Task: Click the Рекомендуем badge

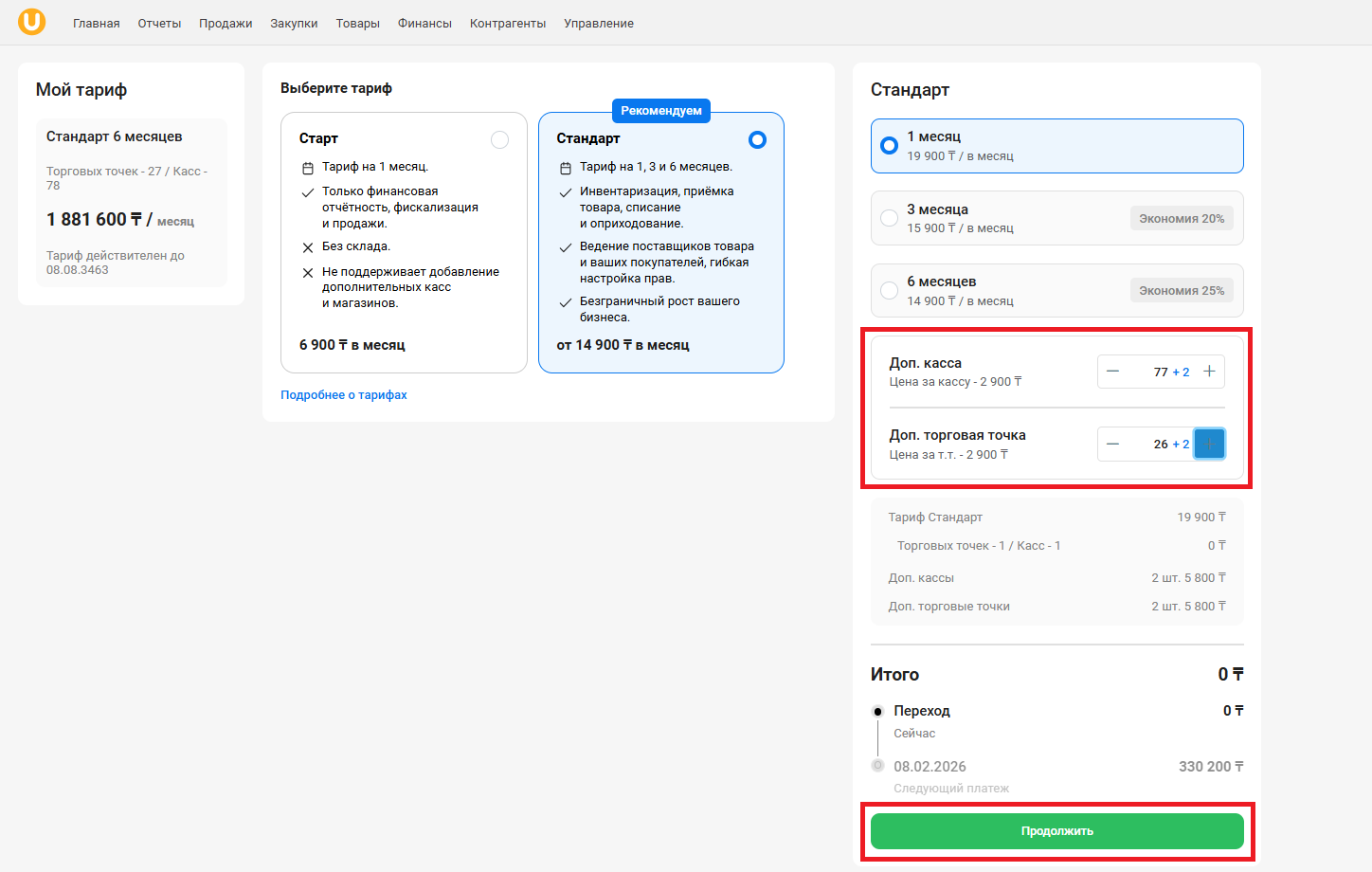Action: [661, 111]
